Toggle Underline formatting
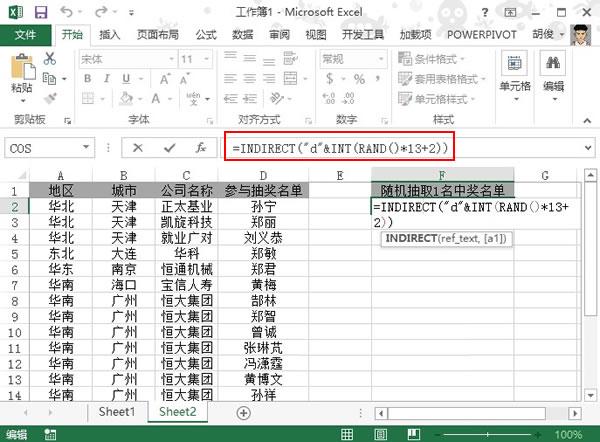 click(x=126, y=79)
